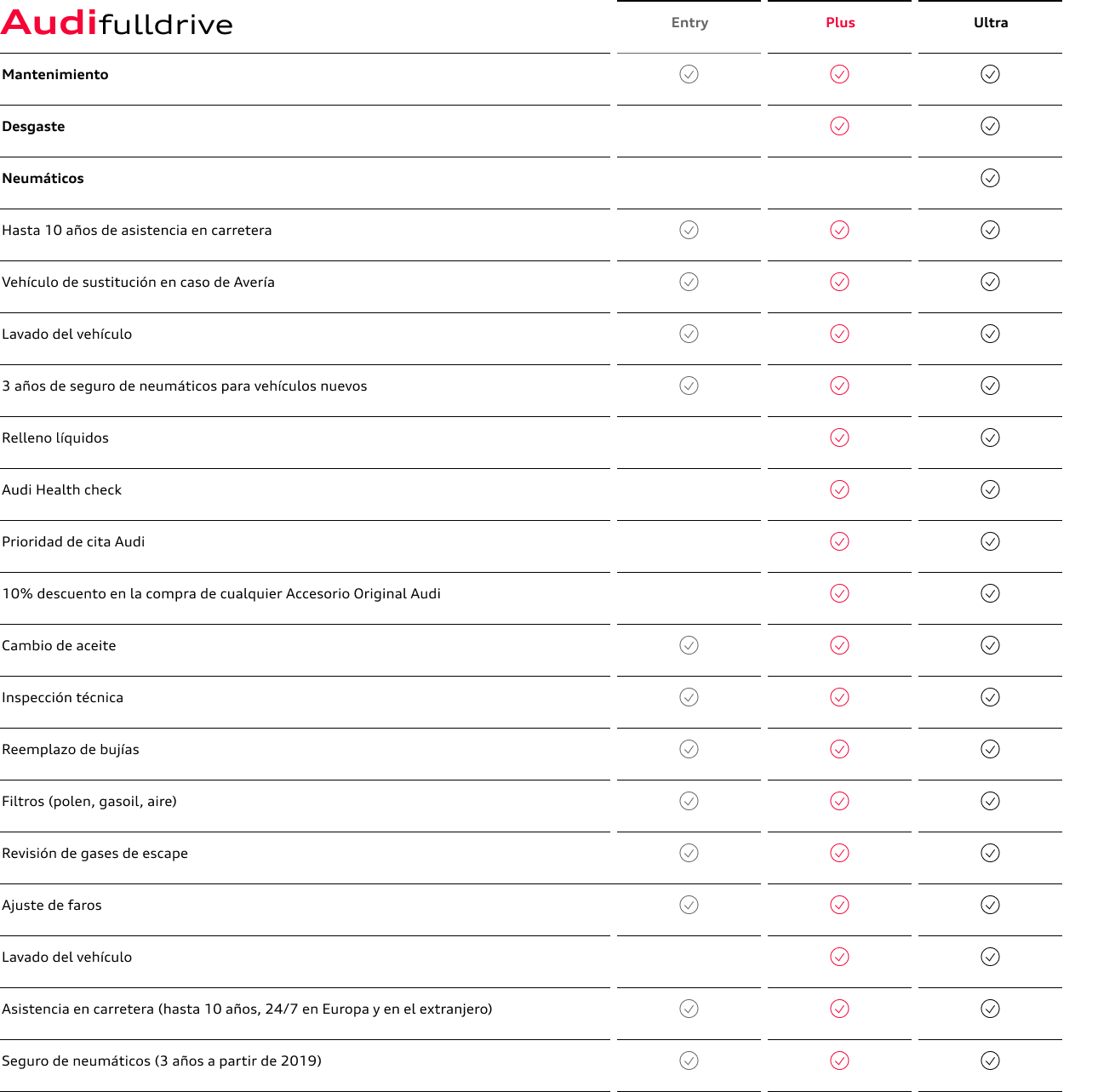Click Ultra checkmark in Revisión de gases de escape row

pos(991,853)
